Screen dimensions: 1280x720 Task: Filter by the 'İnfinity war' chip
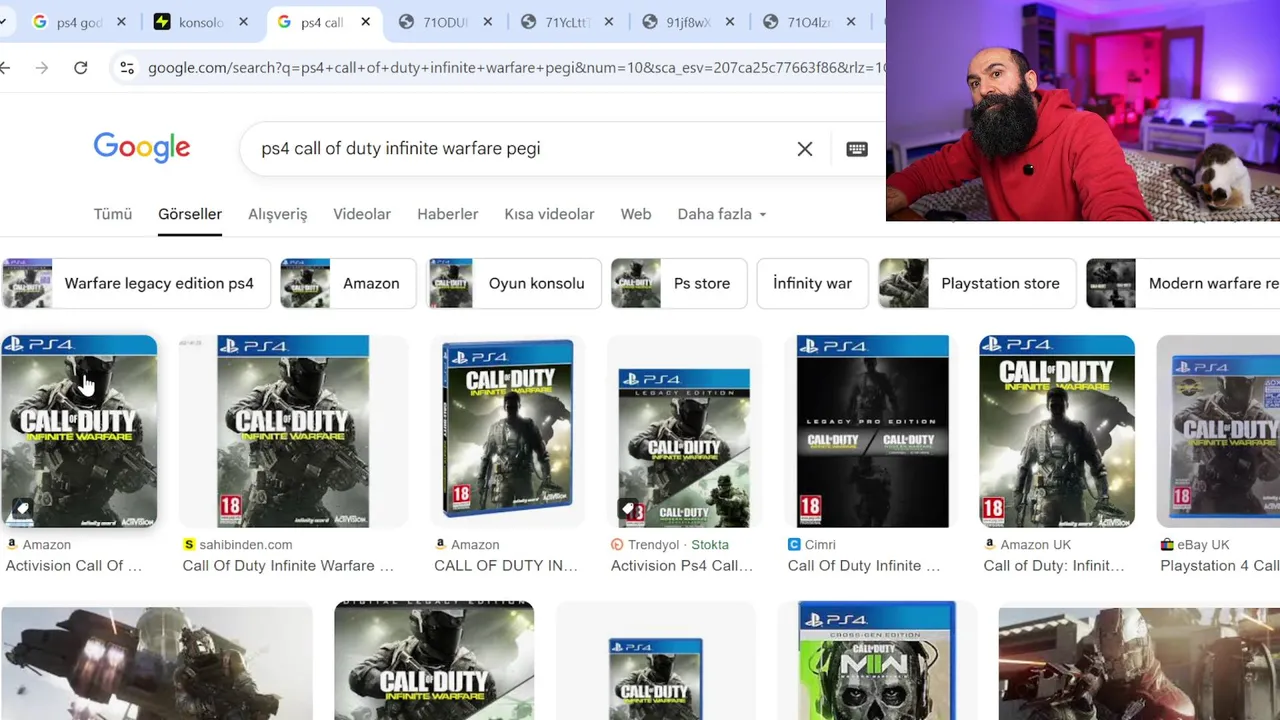tap(812, 283)
